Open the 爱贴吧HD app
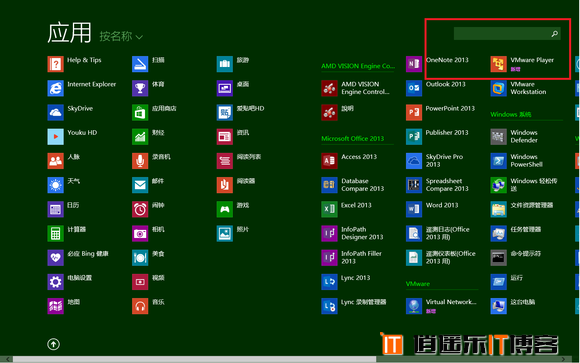This screenshot has width=580, height=363. coord(241,112)
